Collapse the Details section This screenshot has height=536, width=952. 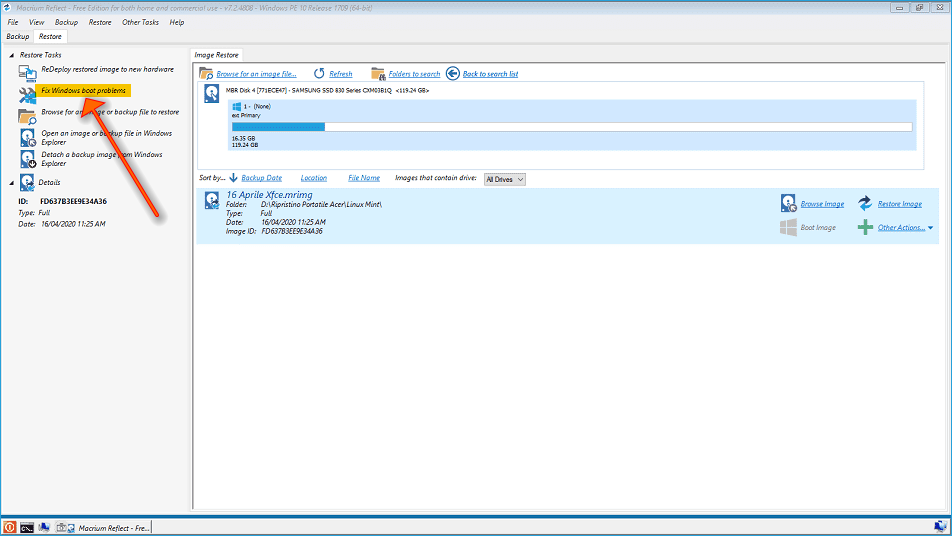click(12, 183)
